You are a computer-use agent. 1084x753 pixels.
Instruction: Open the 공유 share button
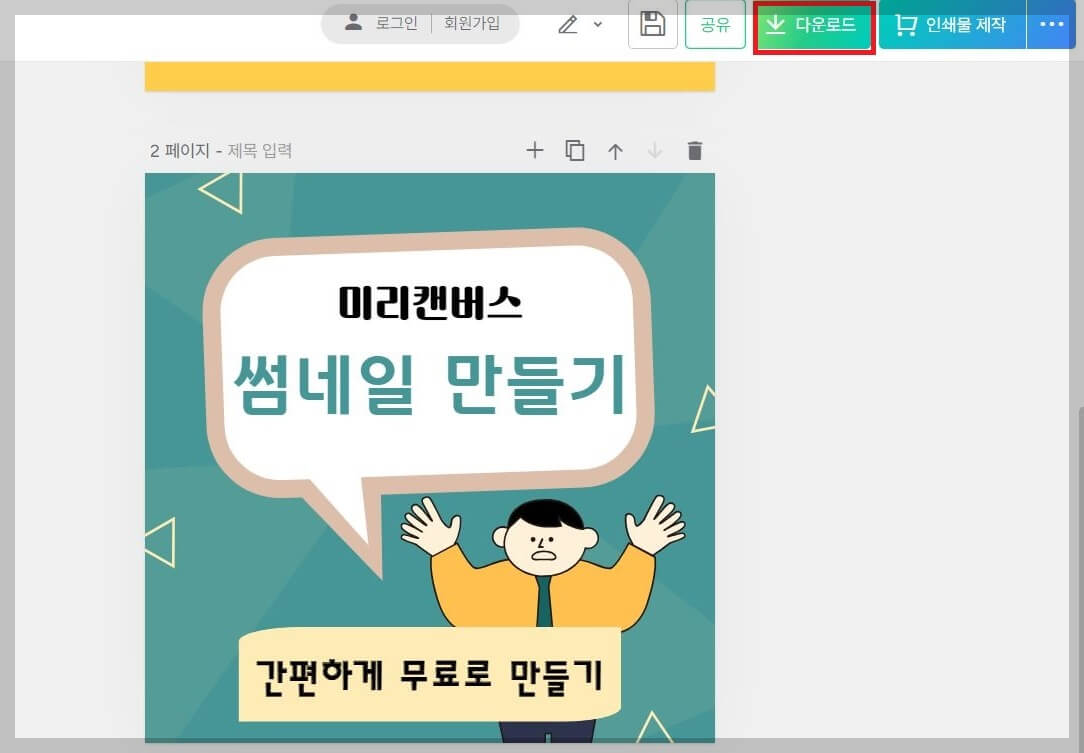coord(715,25)
